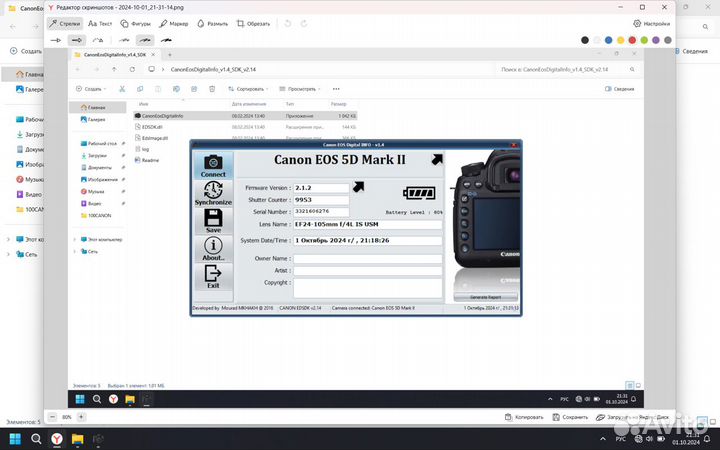Choose the Фигуры shapes tool
Screen dimensions: 720x450
(135, 23)
